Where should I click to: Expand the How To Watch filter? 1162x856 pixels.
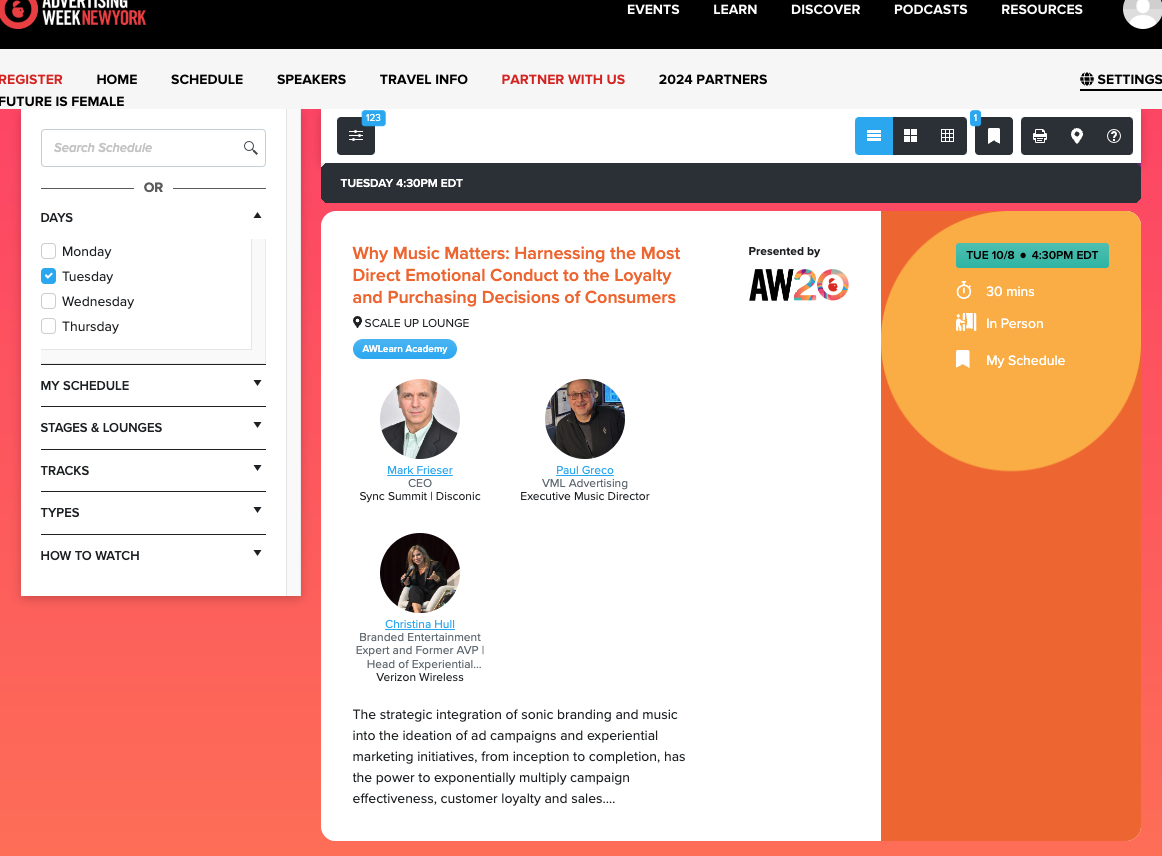coord(153,555)
